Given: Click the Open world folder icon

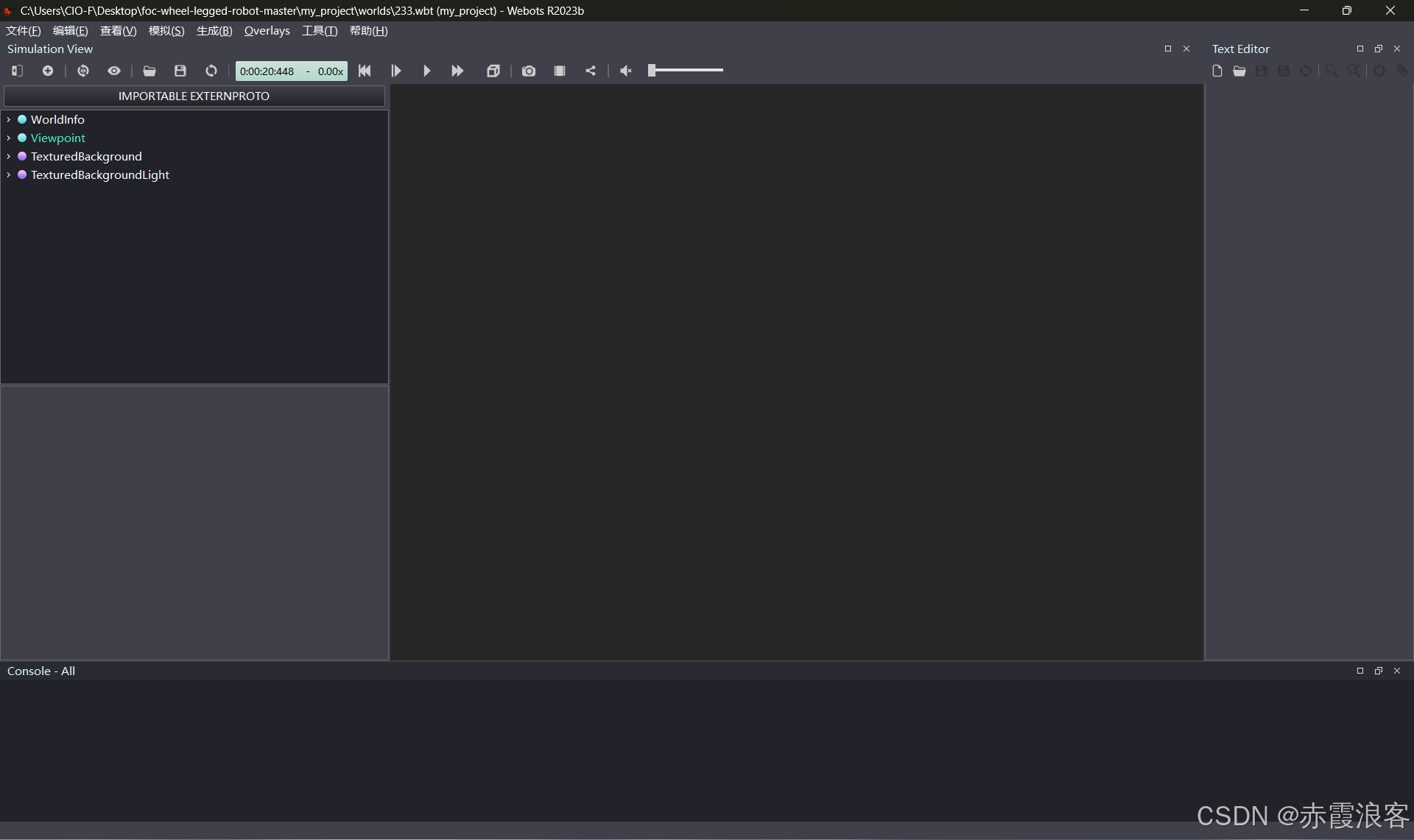Looking at the screenshot, I should click(x=150, y=71).
